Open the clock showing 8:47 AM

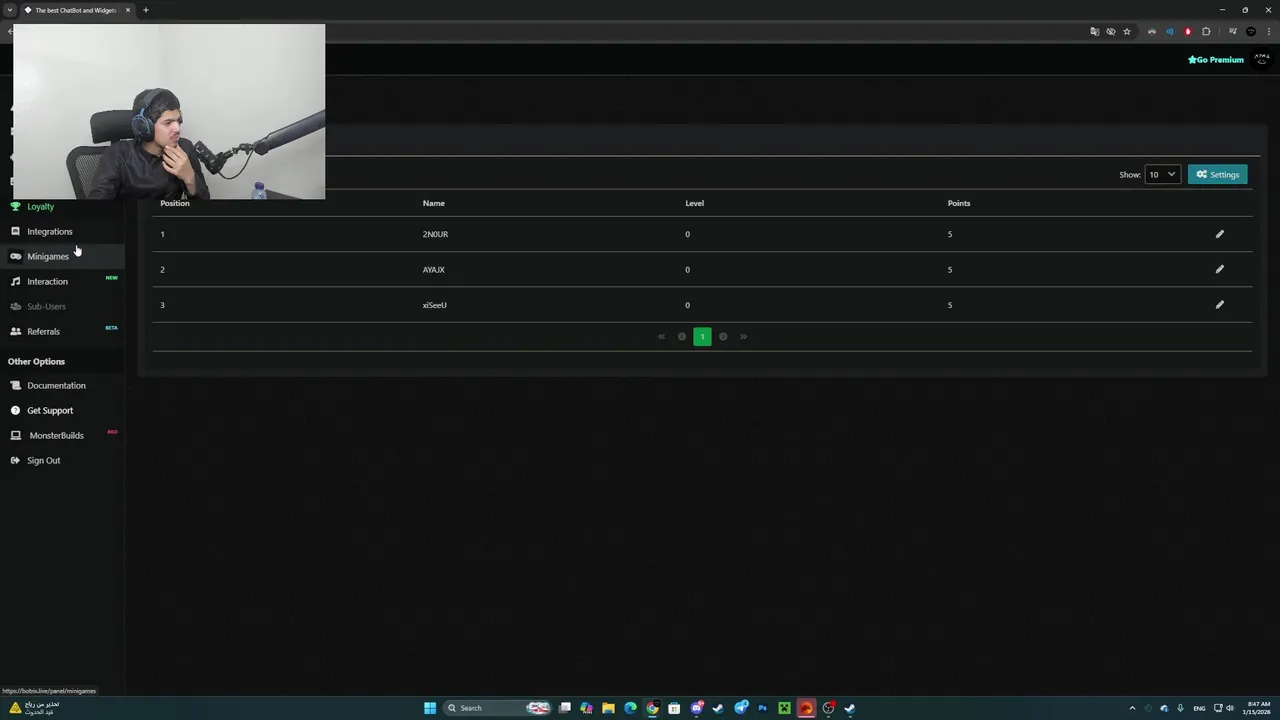[x=1257, y=708]
